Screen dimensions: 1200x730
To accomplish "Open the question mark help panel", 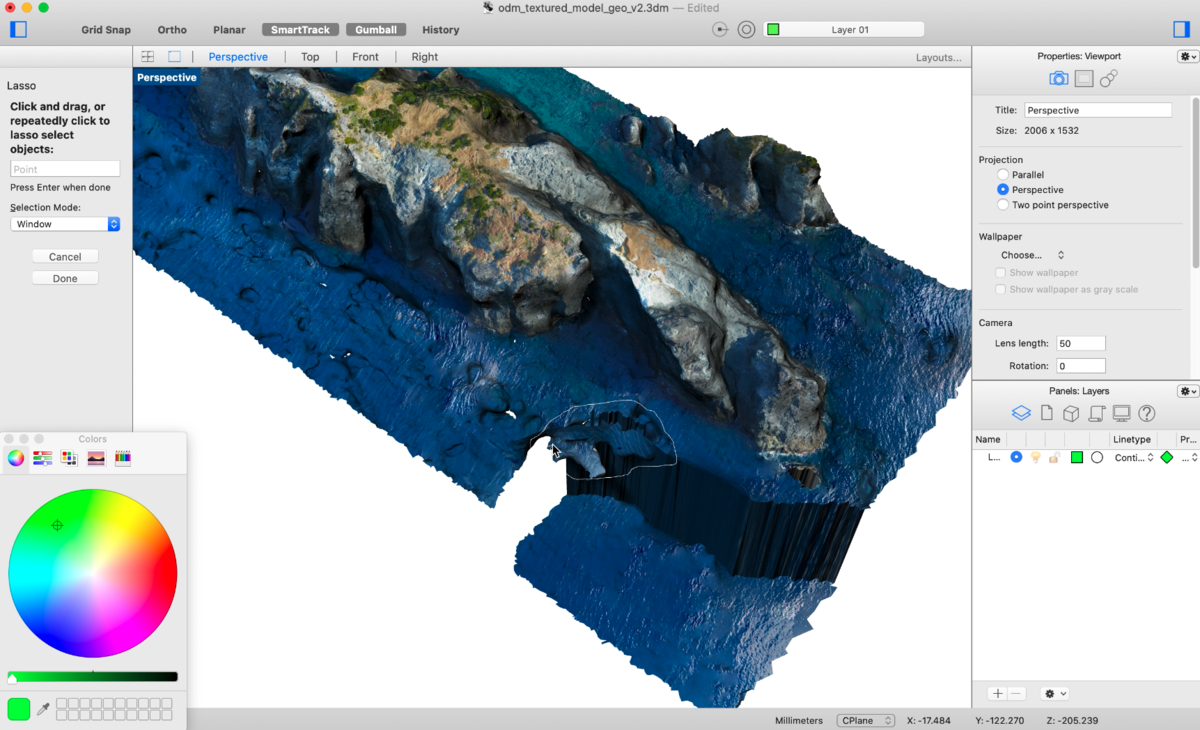I will 1147,413.
